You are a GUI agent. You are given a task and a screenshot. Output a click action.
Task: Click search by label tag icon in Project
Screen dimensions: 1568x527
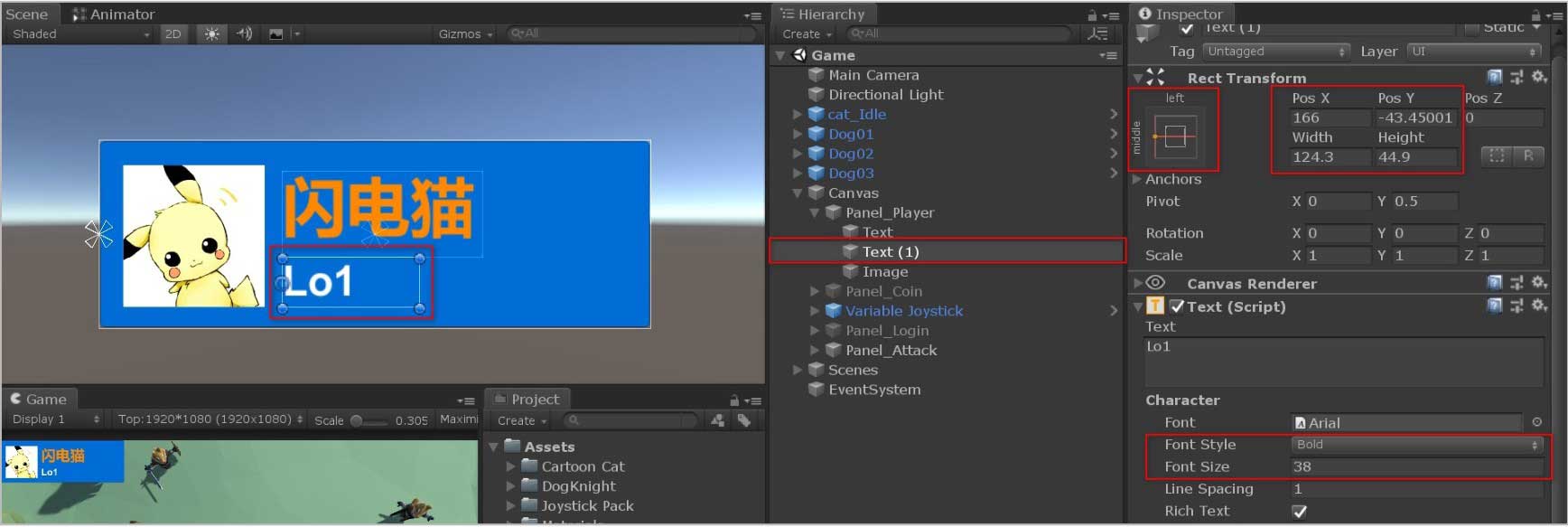click(x=743, y=420)
